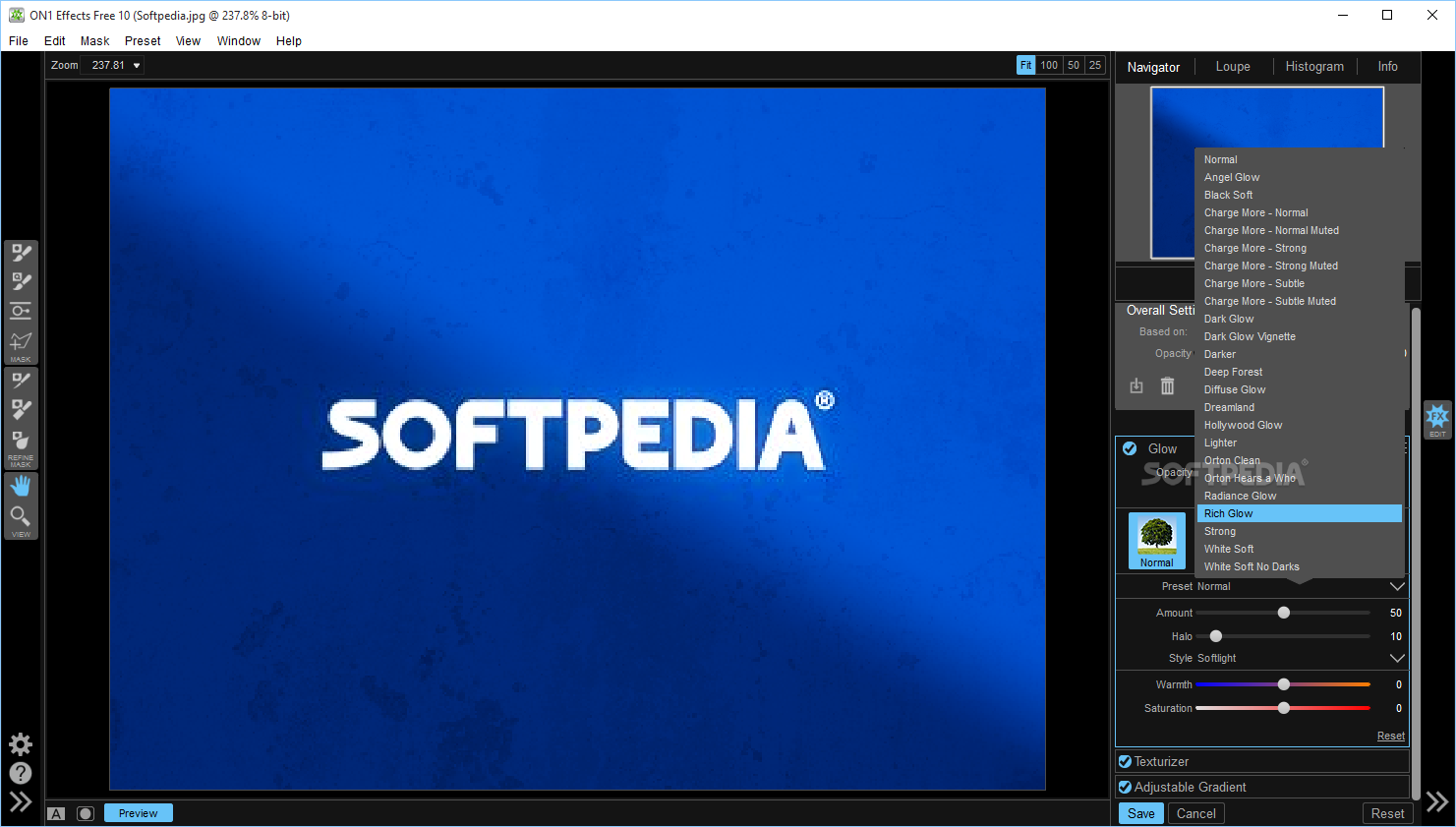The image size is (1456, 827).
Task: Click the FX Edit module icon
Action: [x=1437, y=419]
